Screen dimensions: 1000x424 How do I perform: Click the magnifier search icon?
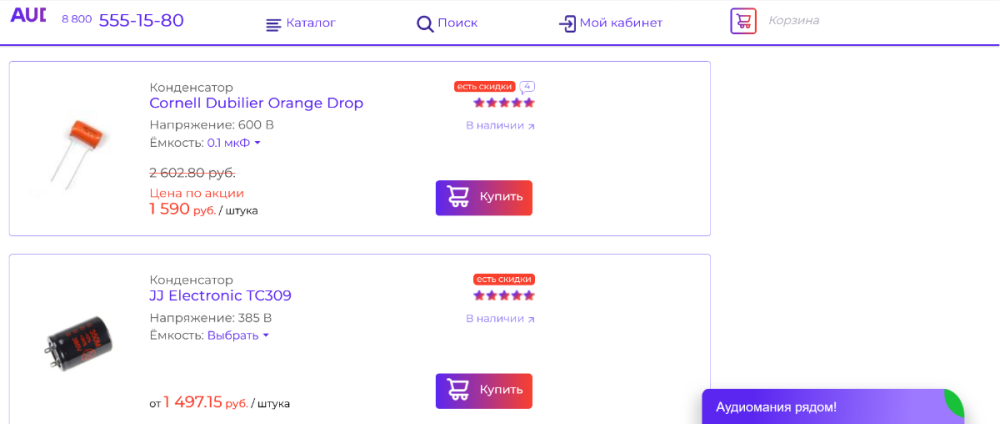pyautogui.click(x=425, y=24)
